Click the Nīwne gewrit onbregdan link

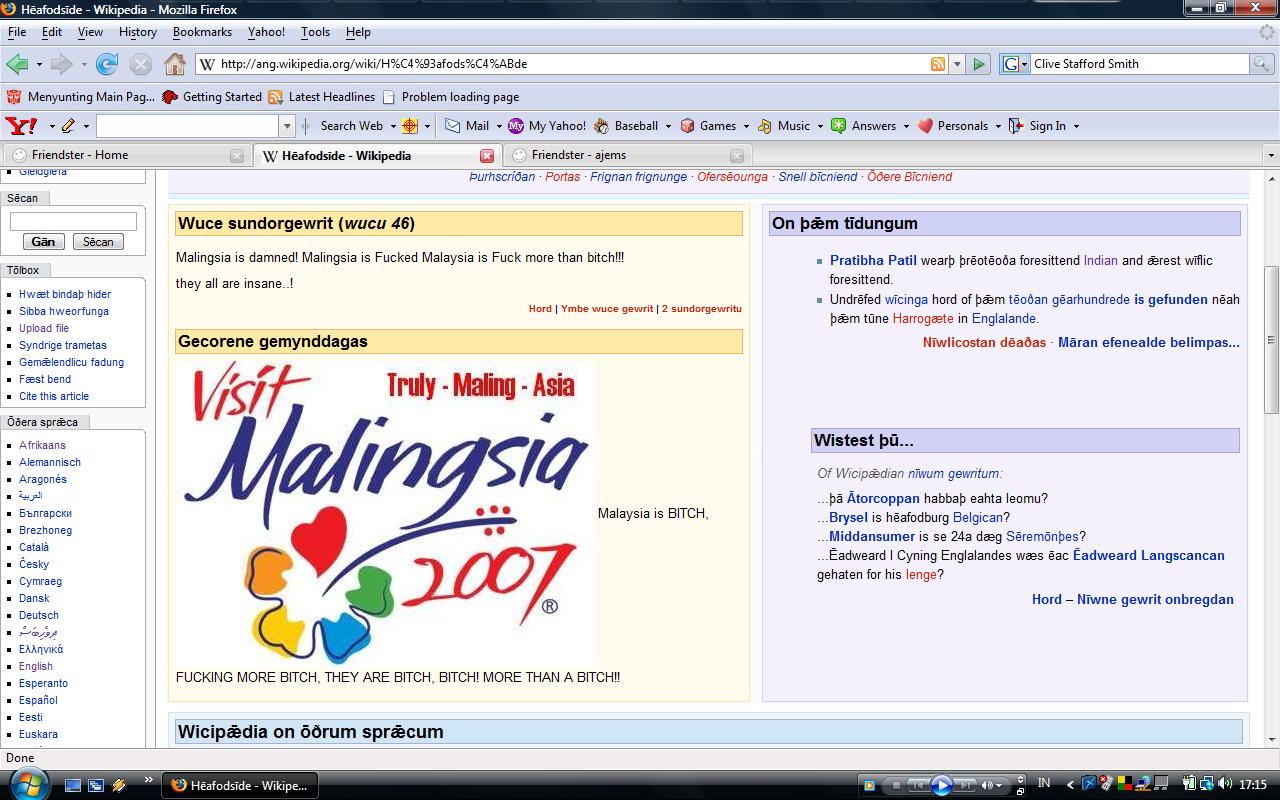[x=1155, y=600]
